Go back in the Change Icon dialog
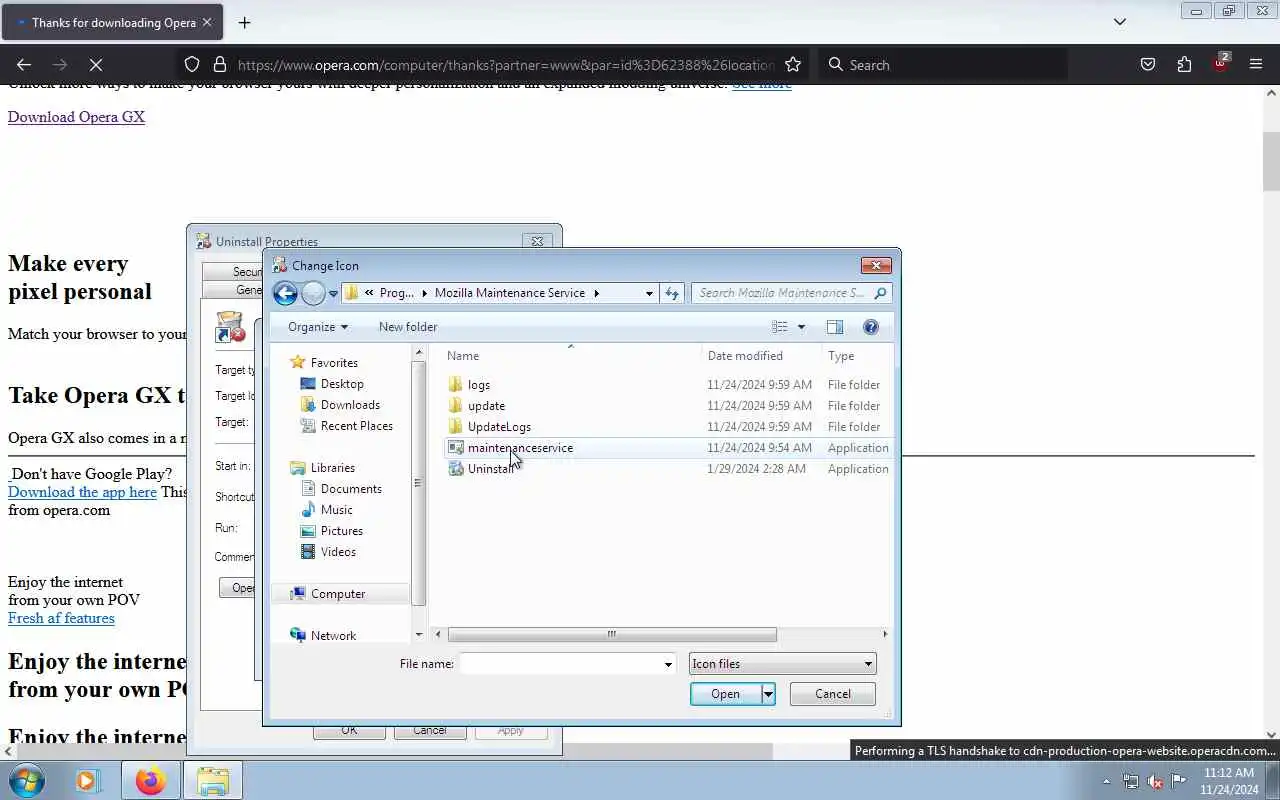1280x800 pixels. click(x=285, y=293)
